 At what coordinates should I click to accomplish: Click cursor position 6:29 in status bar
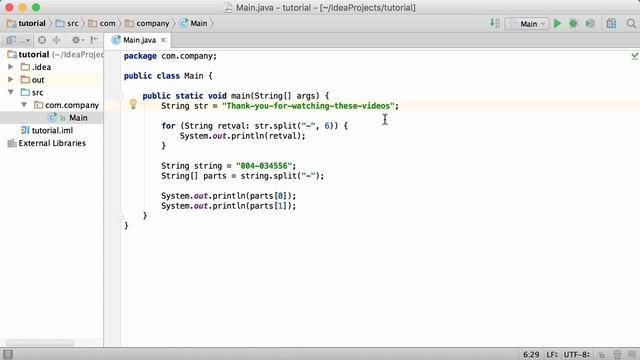pos(531,354)
